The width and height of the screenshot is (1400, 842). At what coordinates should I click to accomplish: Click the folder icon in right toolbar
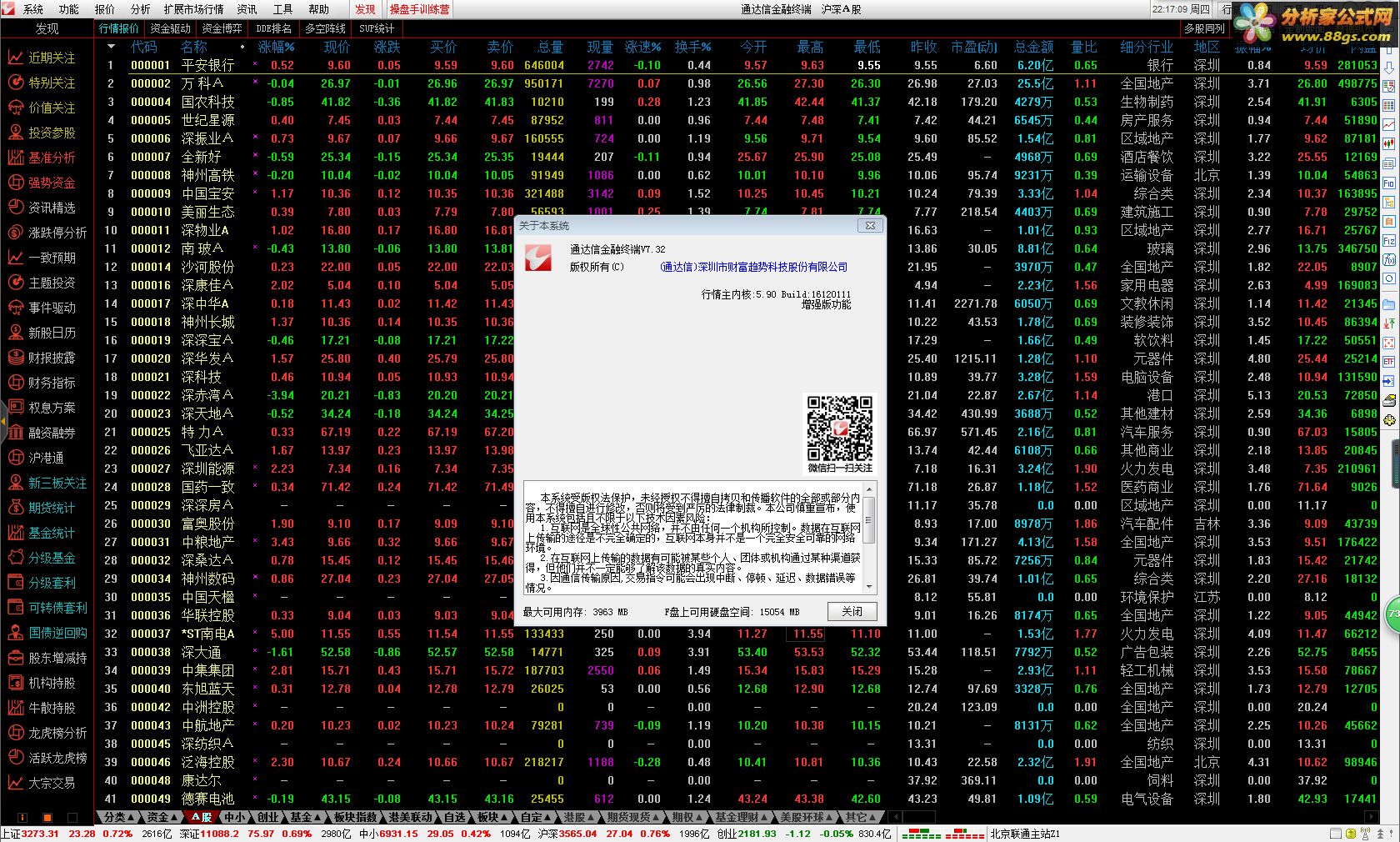pyautogui.click(x=1388, y=304)
